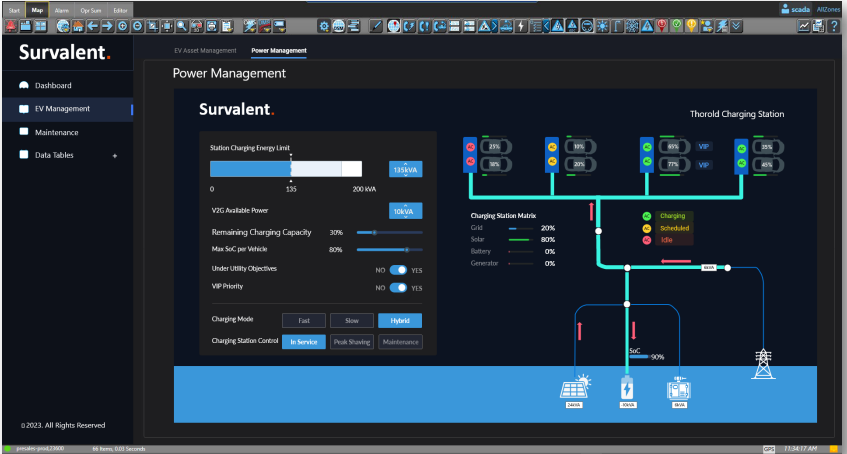Click the transmission tower grid icon
The height and width of the screenshot is (454, 847).
coord(765,363)
